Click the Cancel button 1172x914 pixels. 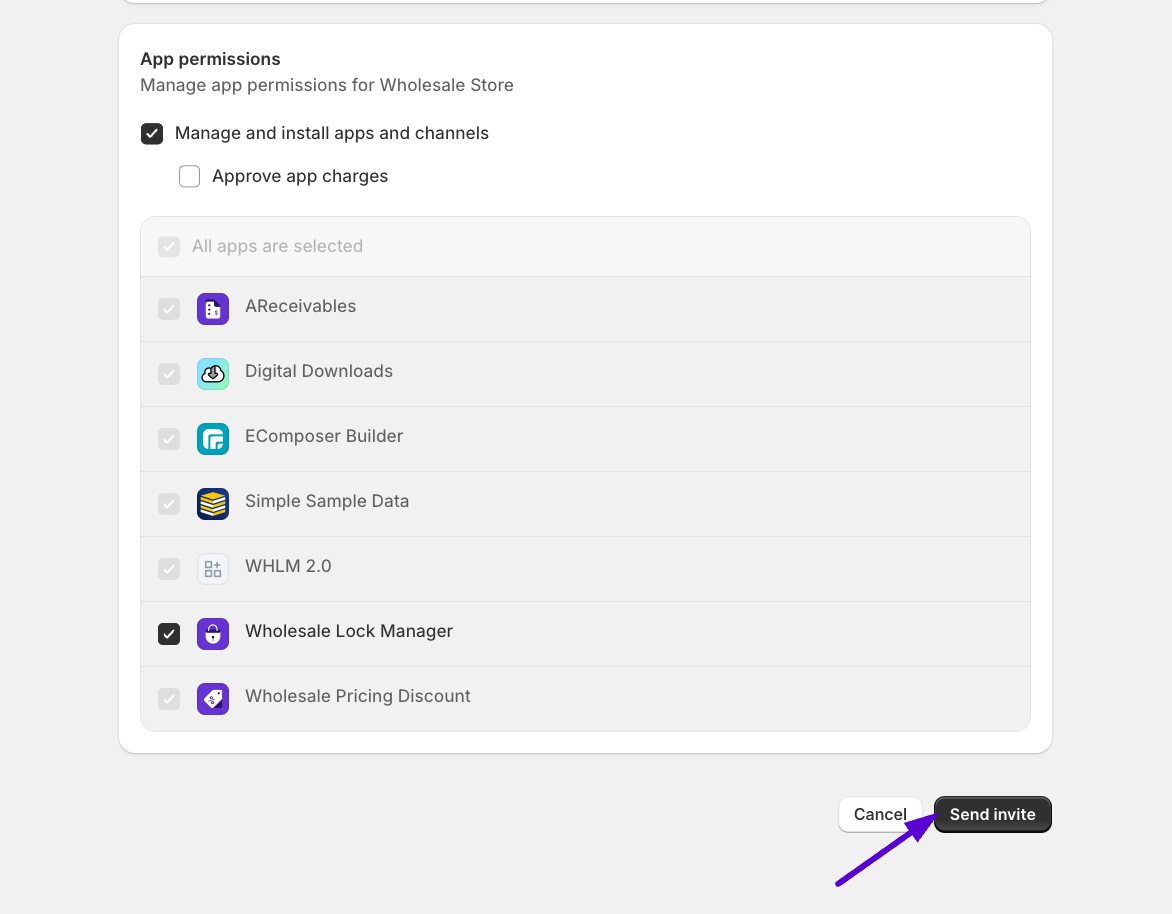[880, 815]
